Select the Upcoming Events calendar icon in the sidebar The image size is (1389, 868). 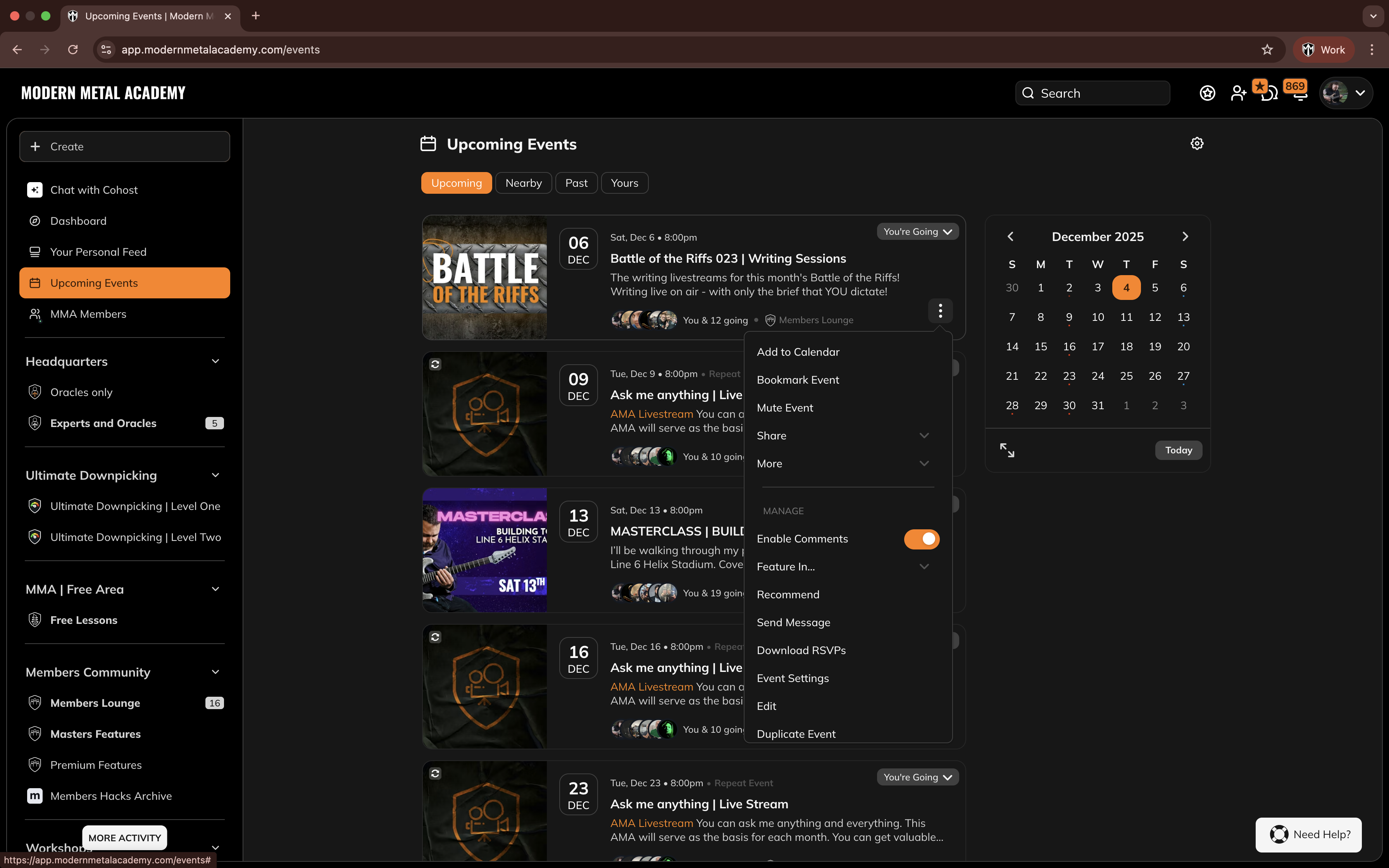(x=35, y=282)
